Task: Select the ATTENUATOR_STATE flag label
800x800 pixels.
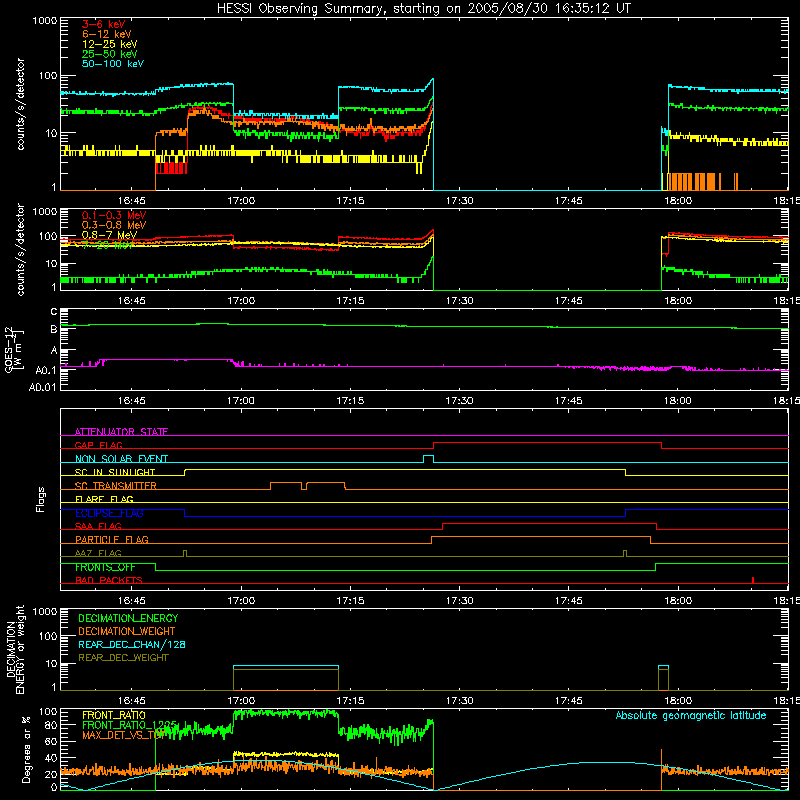Action: [121, 432]
